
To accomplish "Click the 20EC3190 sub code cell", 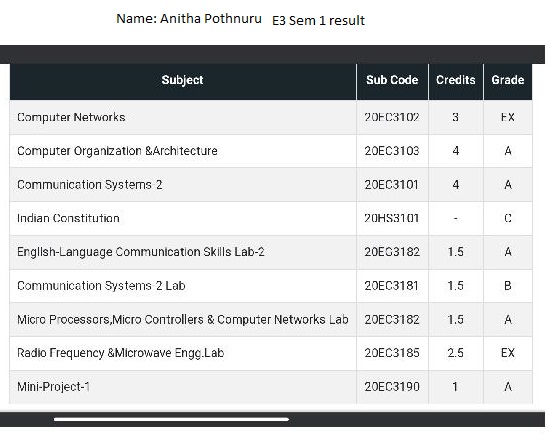I will pos(392,387).
